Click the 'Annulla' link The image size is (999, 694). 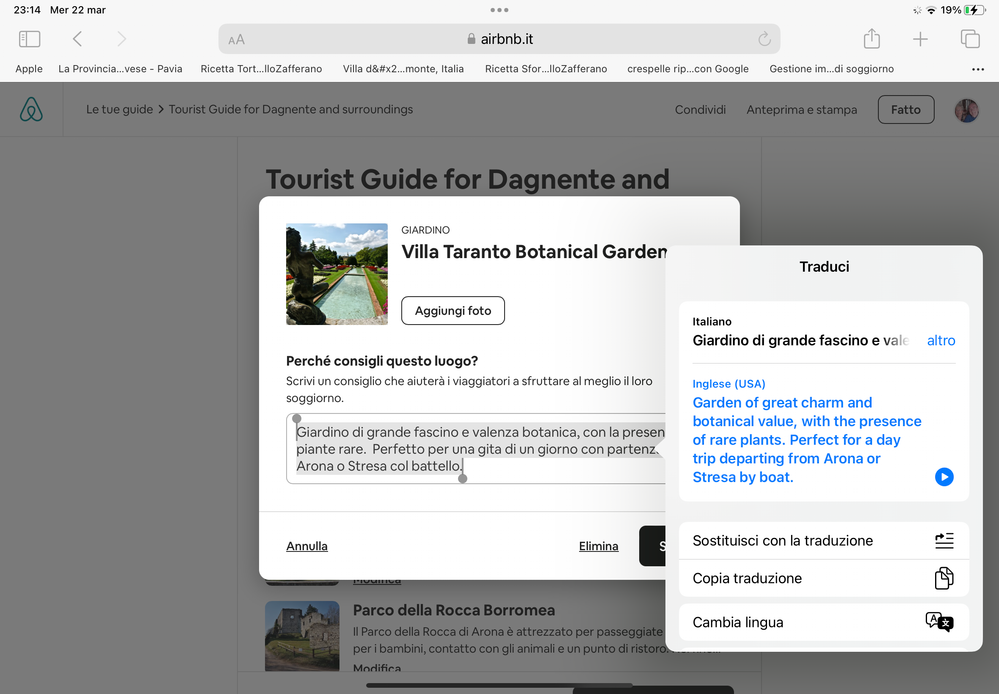pos(307,546)
